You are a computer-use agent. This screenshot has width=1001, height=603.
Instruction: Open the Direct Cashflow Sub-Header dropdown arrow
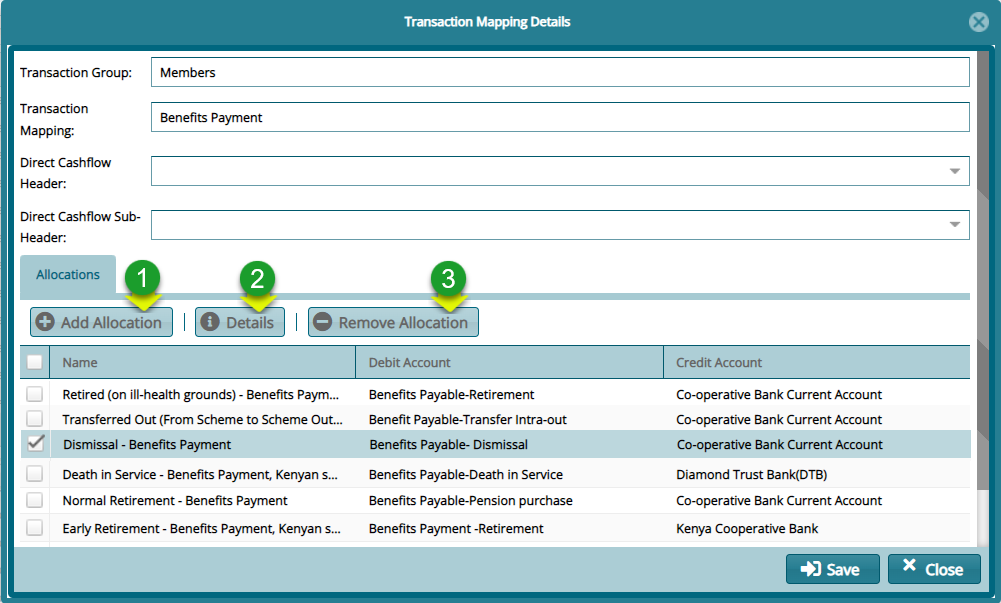coord(954,225)
